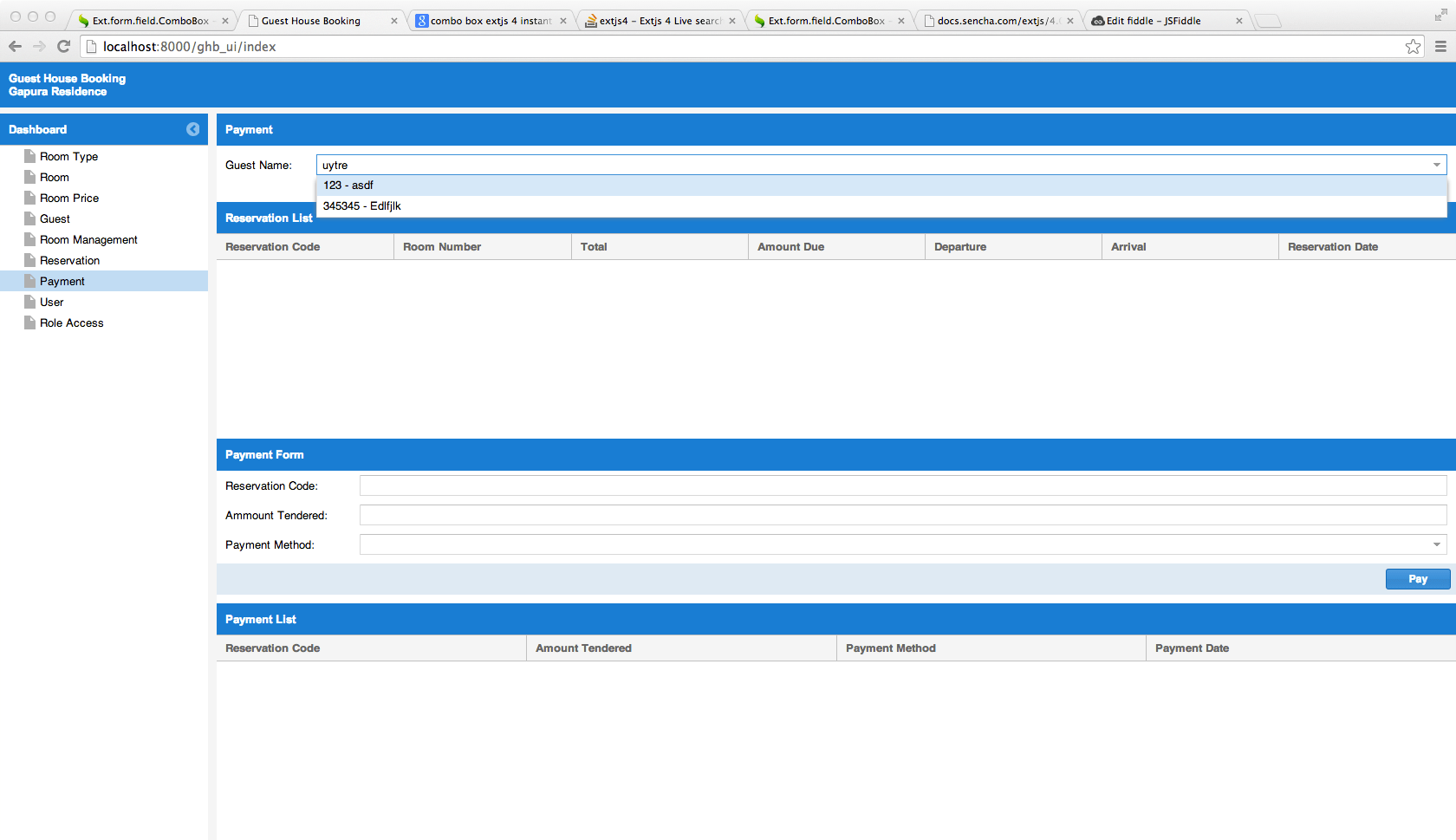Image resolution: width=1456 pixels, height=840 pixels.
Task: Open Room in the dashboard tree
Action: (x=54, y=177)
